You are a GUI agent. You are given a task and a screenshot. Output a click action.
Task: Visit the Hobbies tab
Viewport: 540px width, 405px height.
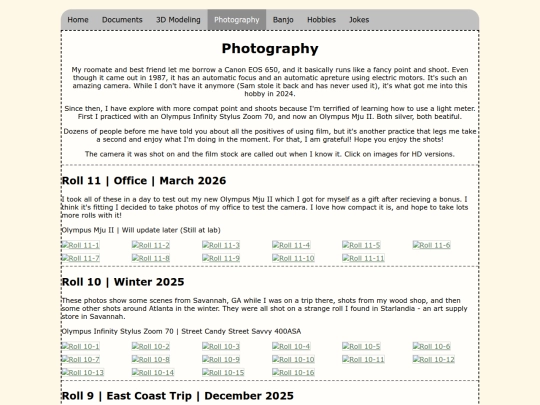pos(321,20)
